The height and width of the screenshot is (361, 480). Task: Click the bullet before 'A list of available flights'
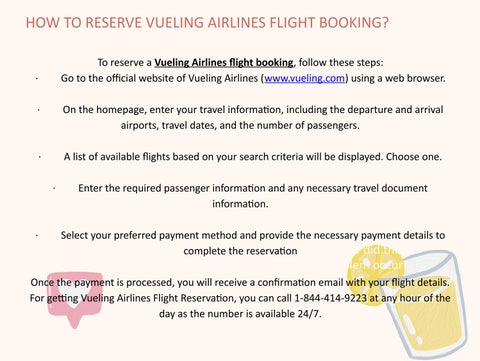pos(40,157)
